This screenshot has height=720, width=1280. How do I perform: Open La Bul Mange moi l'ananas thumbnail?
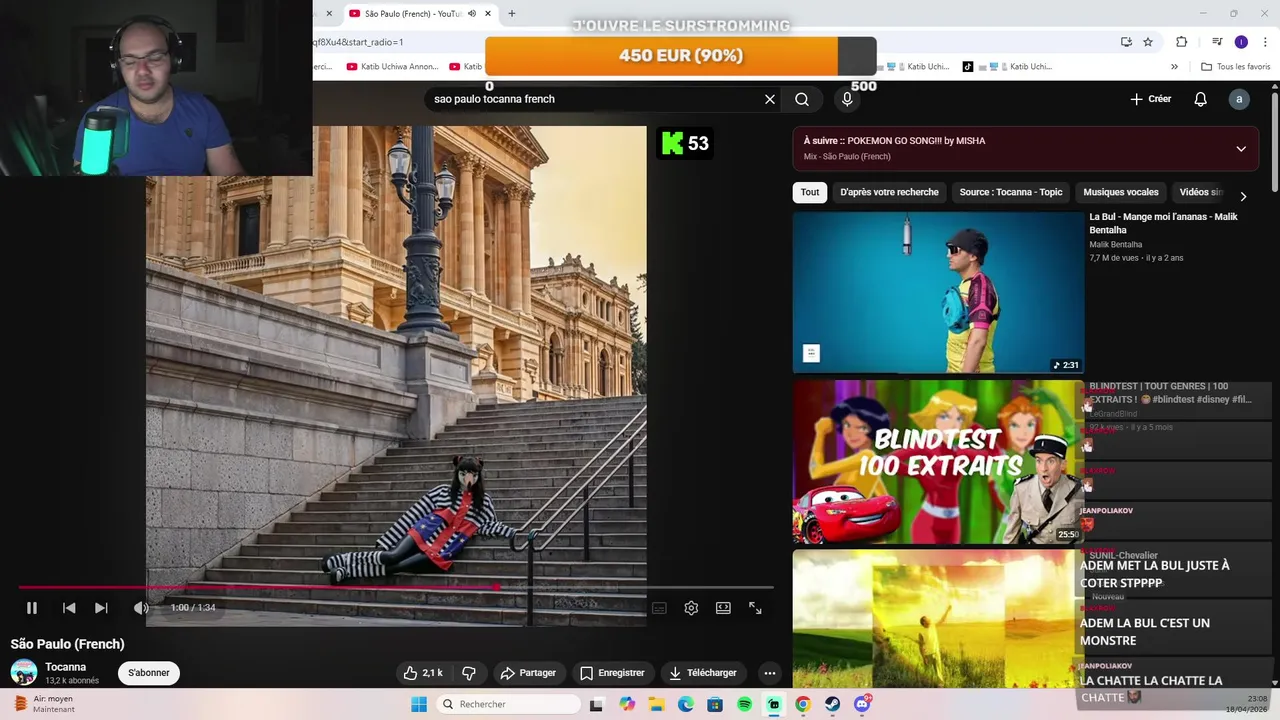938,292
